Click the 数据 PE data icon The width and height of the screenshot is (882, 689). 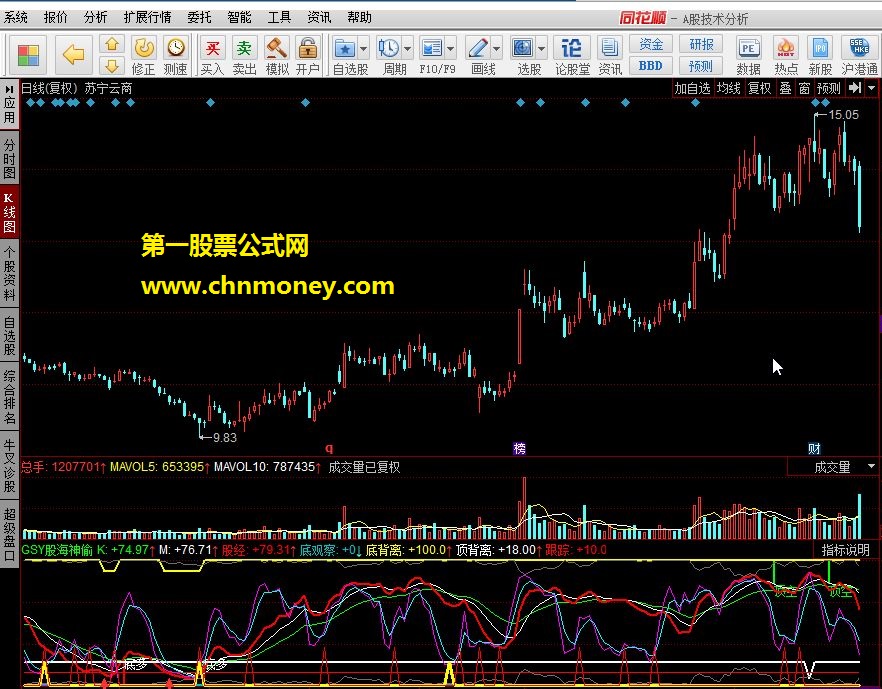tap(748, 48)
